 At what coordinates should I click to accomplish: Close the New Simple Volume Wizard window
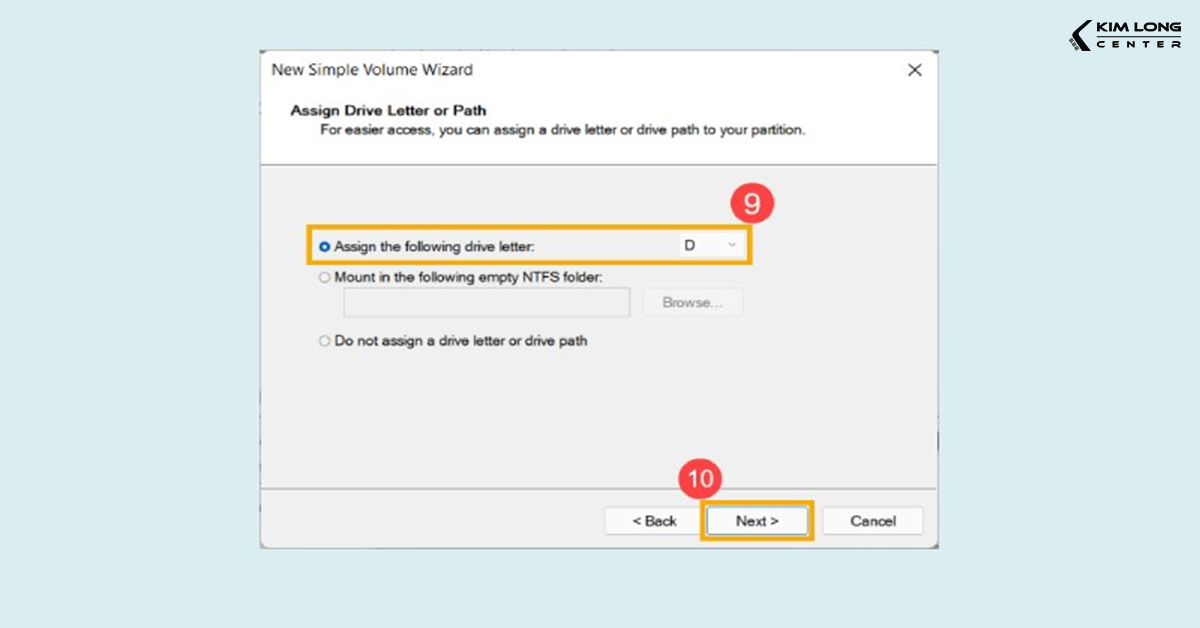913,70
